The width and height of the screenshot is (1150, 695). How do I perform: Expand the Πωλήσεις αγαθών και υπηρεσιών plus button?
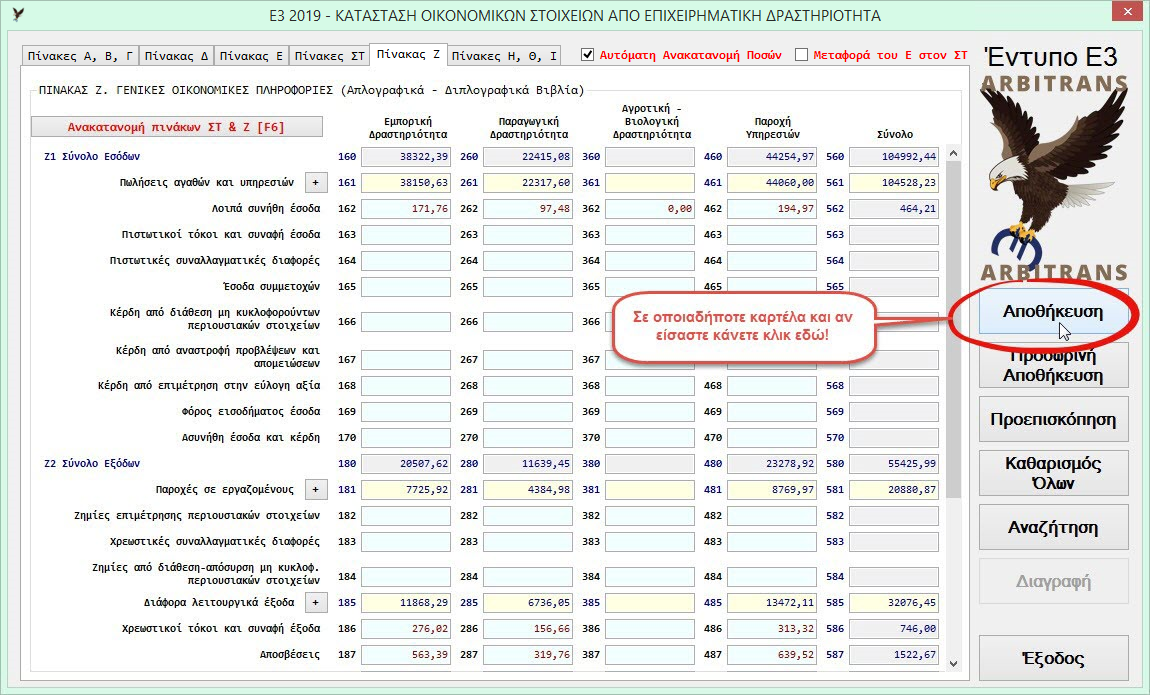click(x=315, y=183)
